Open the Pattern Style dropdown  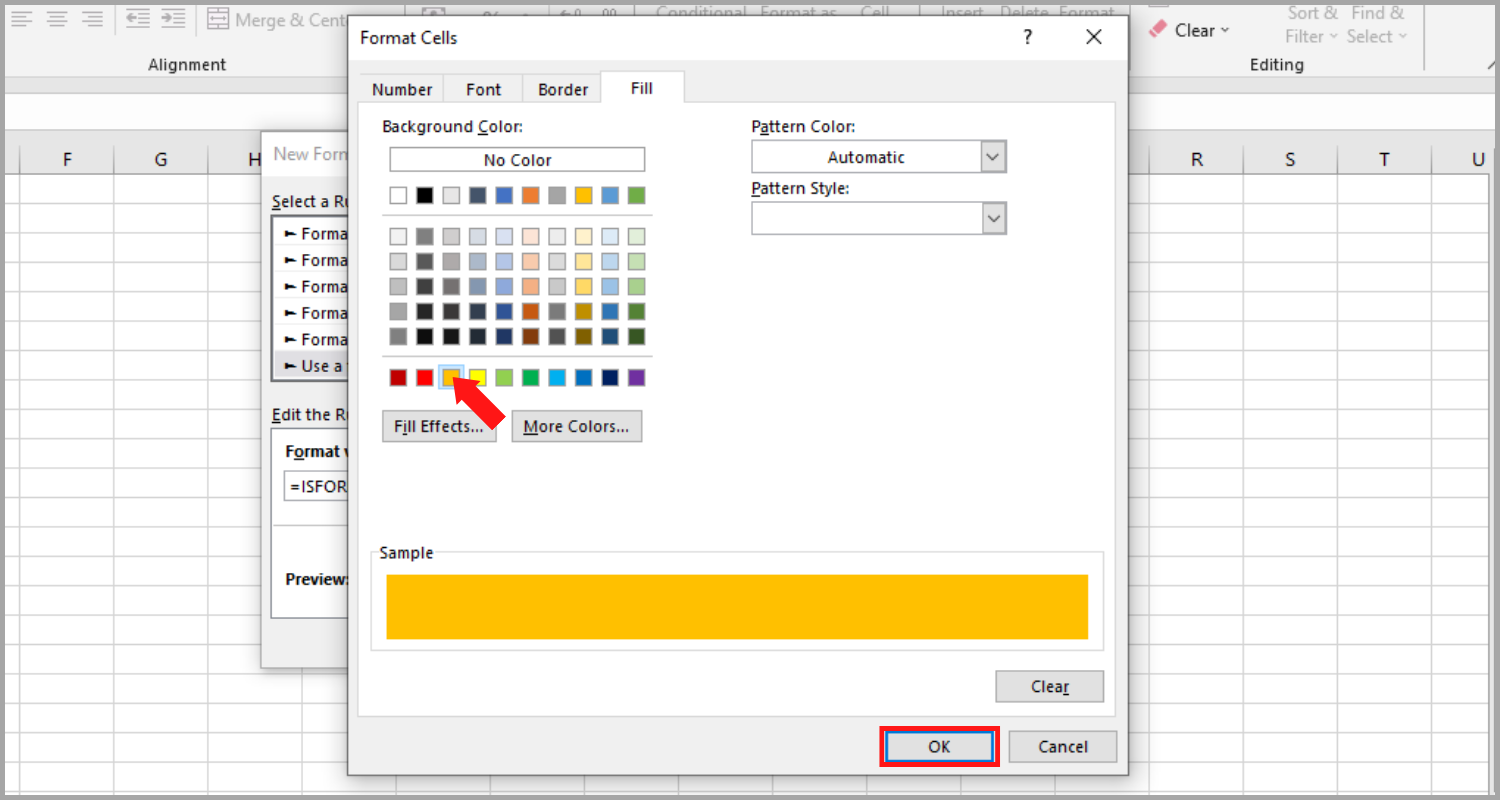point(992,218)
